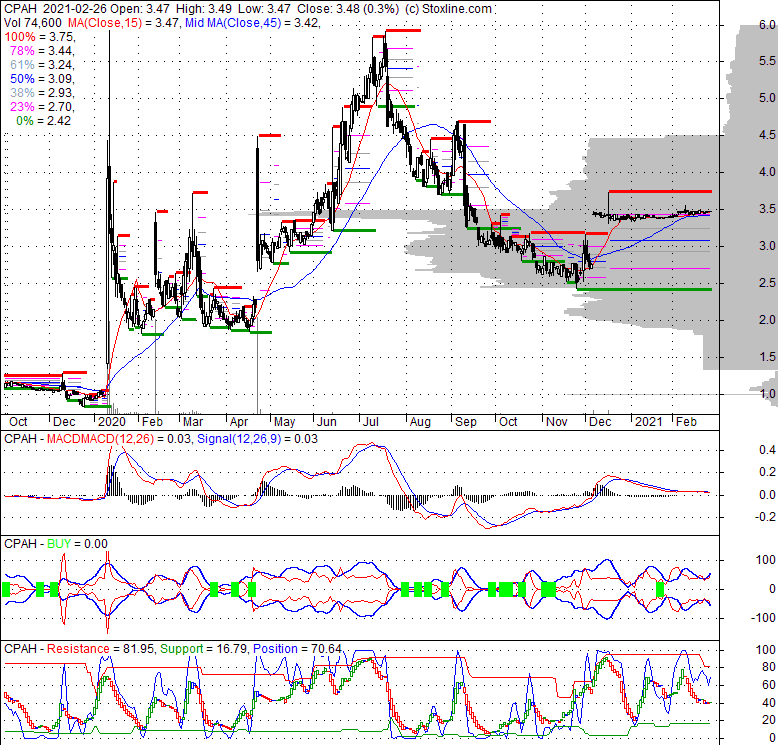Viewport: 780px width, 745px height.
Task: Click the Vol 74,600 label
Action: (32, 23)
